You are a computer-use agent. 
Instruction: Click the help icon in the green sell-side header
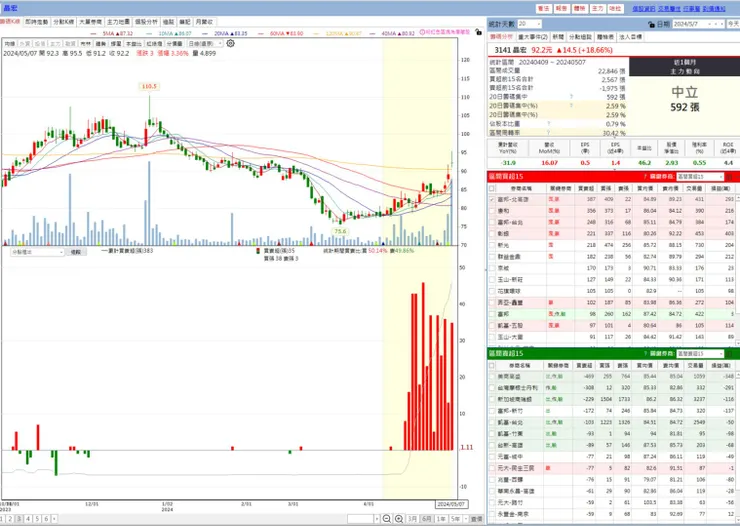pos(645,353)
